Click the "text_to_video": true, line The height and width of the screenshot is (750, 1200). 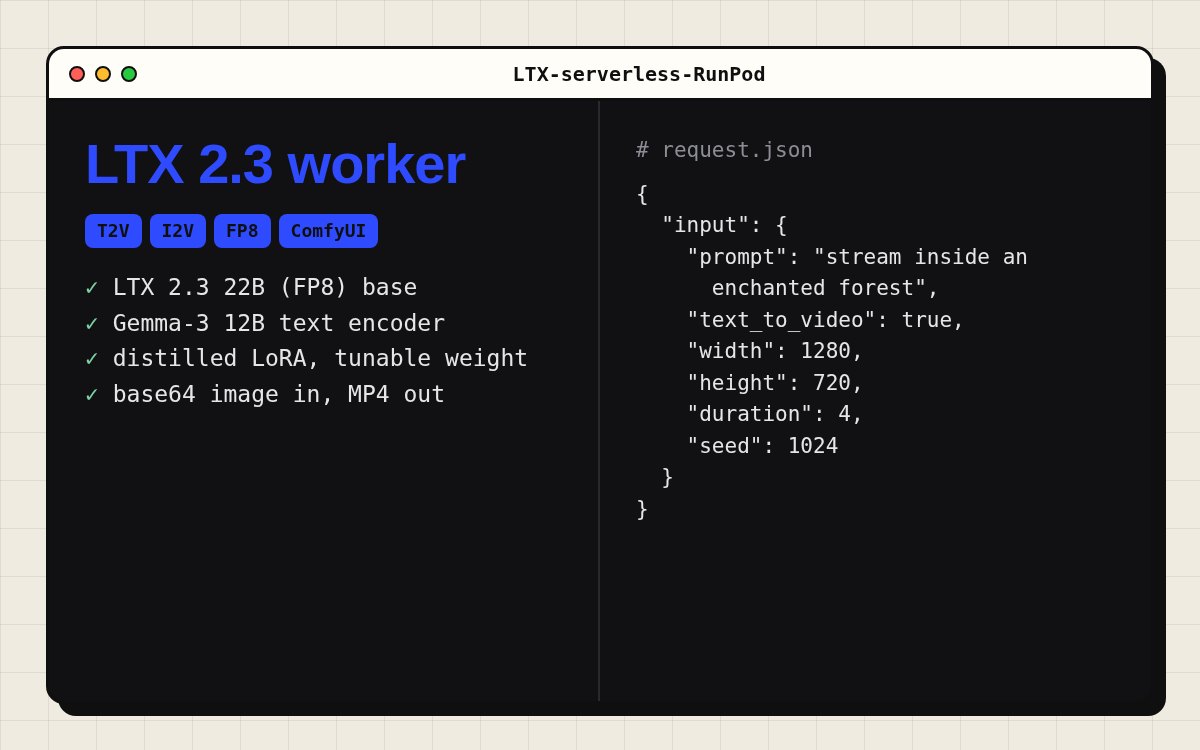click(x=825, y=320)
